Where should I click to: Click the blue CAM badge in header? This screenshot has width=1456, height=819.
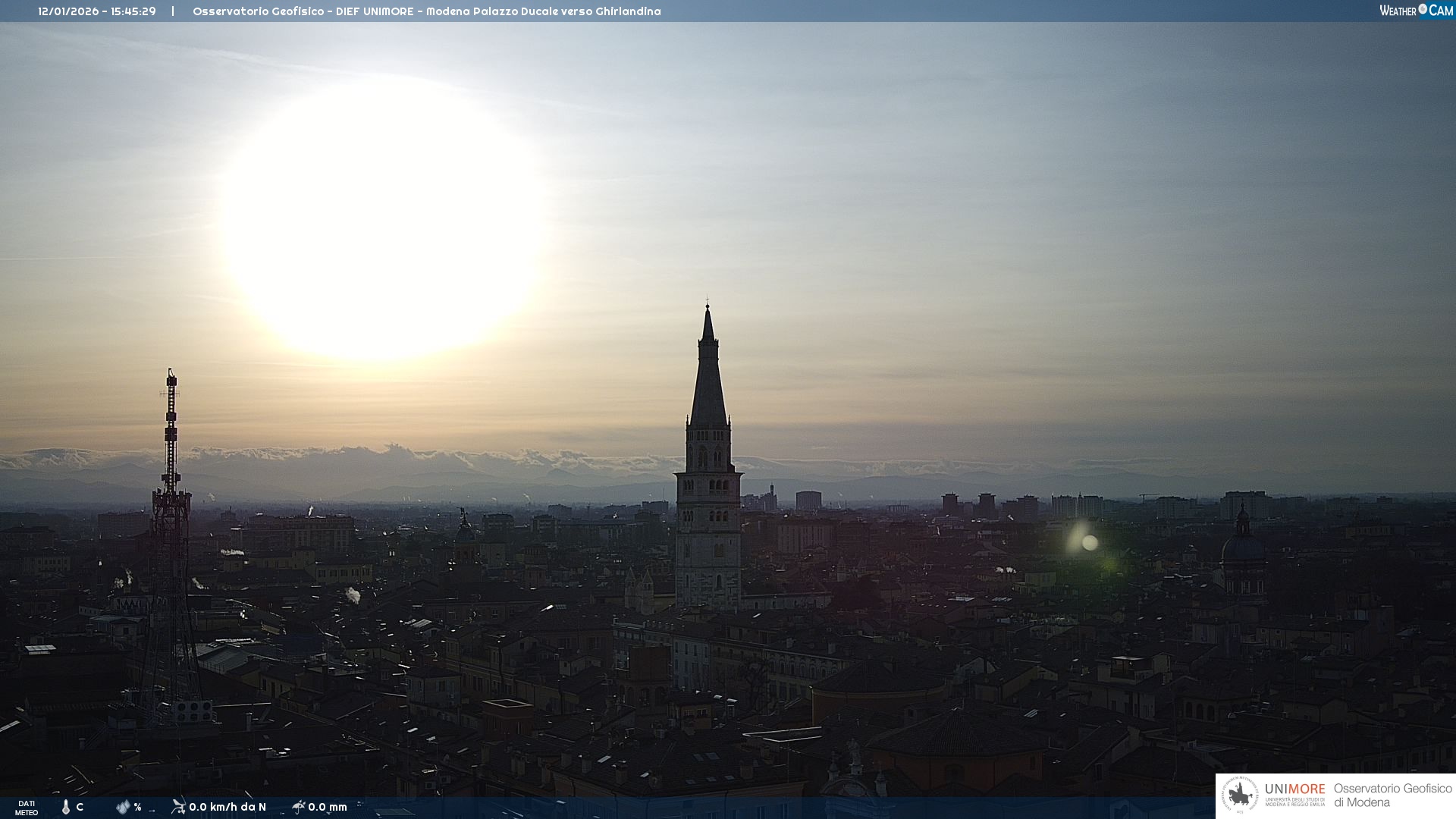click(x=1441, y=11)
